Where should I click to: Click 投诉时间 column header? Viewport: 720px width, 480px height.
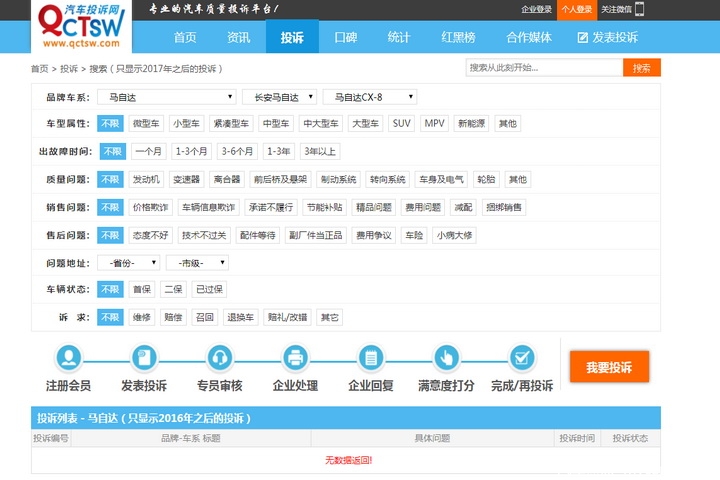click(577, 439)
